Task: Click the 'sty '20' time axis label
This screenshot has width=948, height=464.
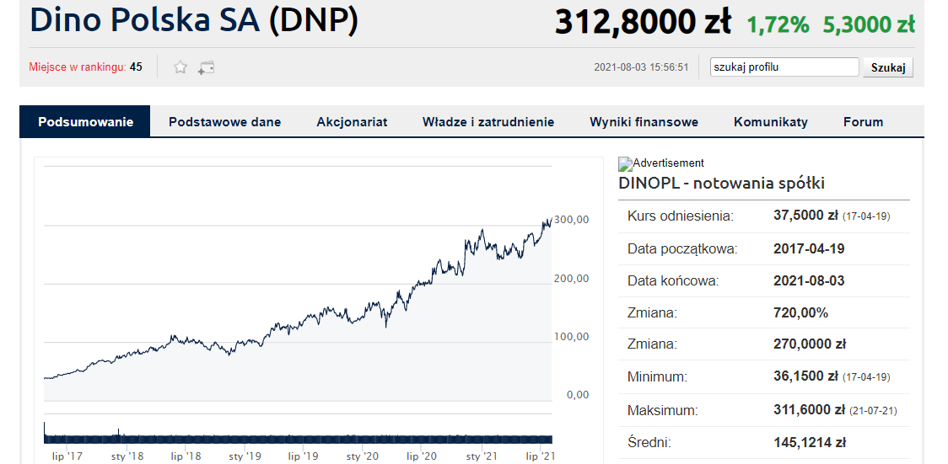Action: (363, 456)
